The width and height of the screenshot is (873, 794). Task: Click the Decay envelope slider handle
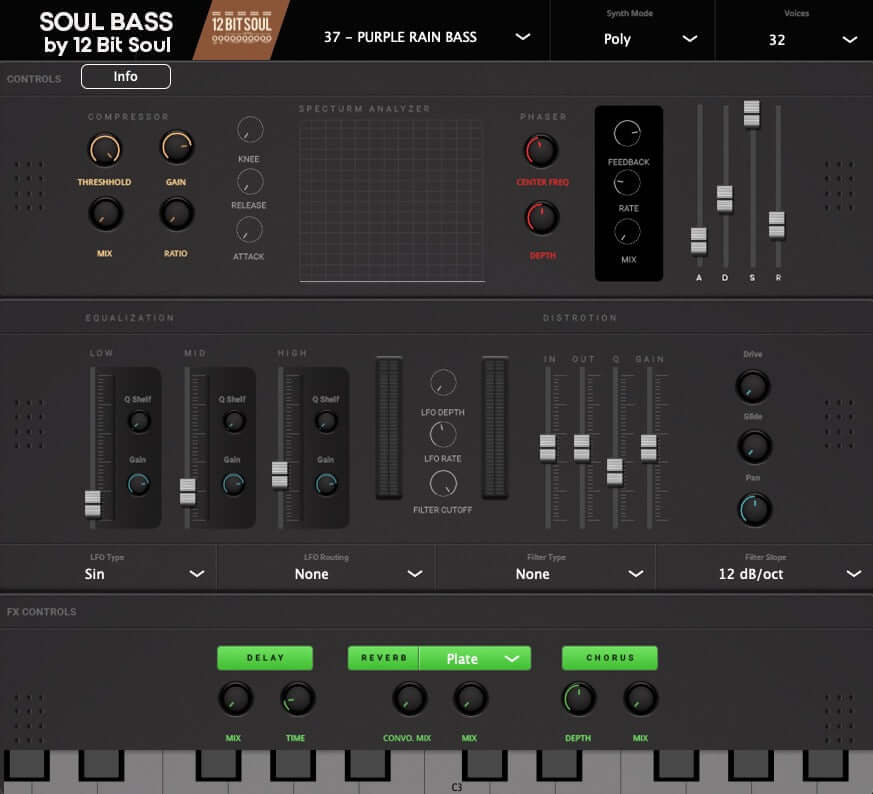pyautogui.click(x=724, y=199)
